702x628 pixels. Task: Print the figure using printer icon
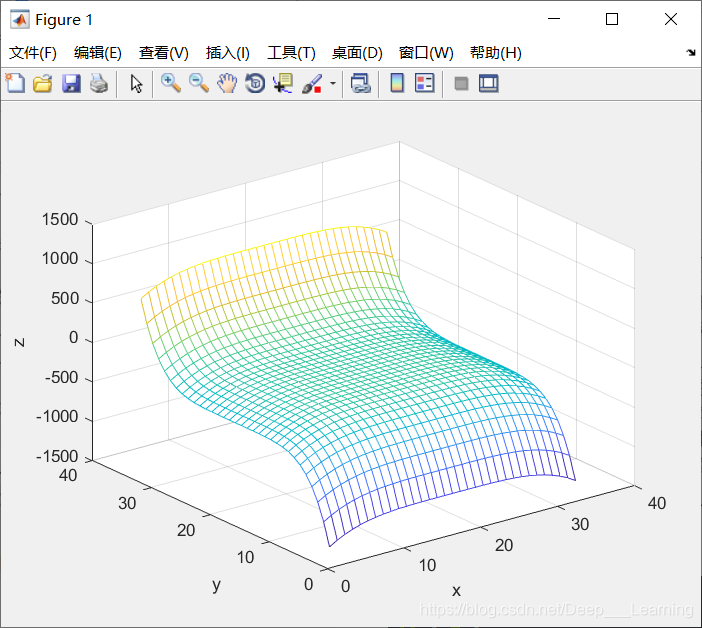99,83
